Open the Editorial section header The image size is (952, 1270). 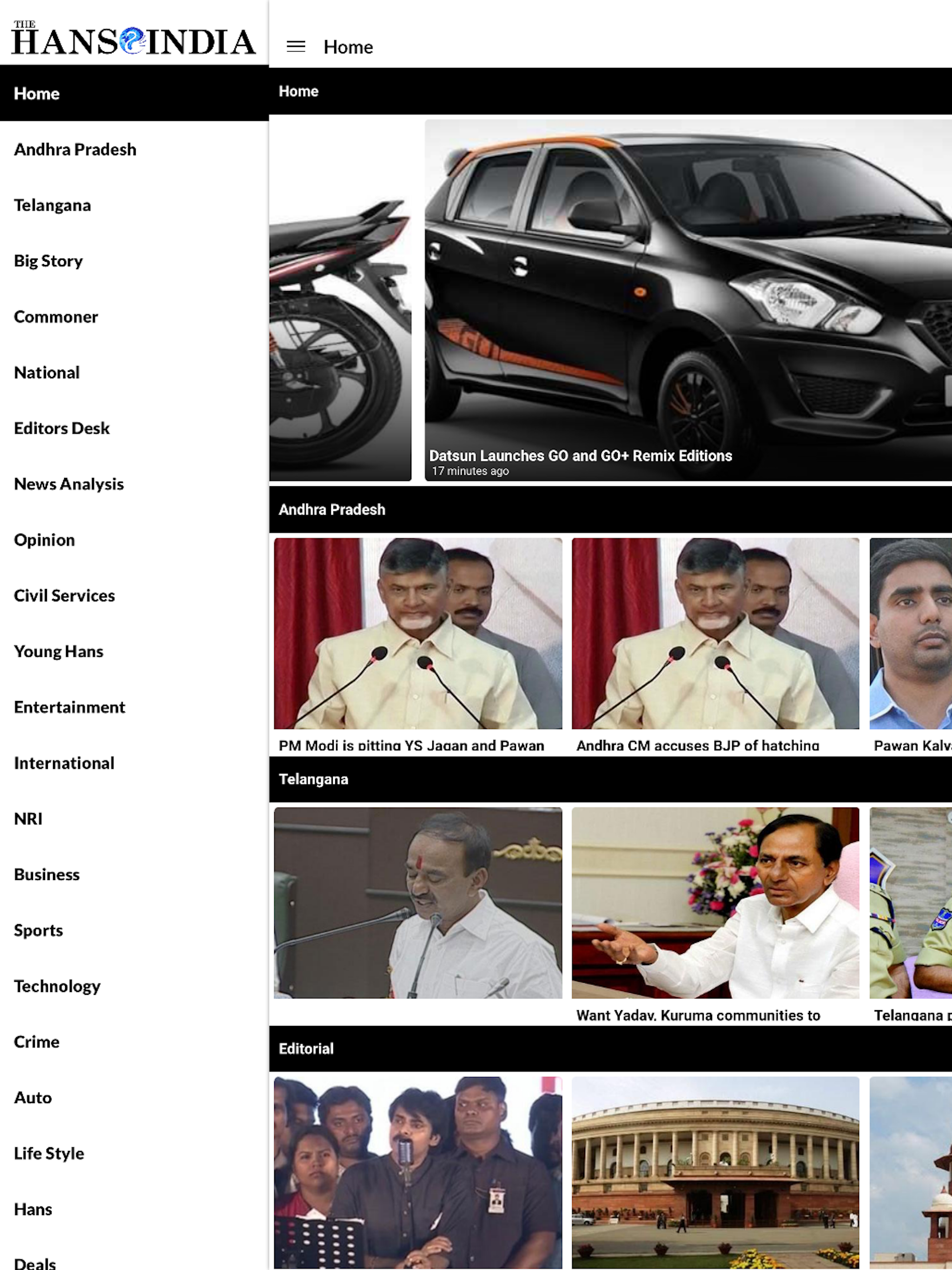pos(306,1048)
